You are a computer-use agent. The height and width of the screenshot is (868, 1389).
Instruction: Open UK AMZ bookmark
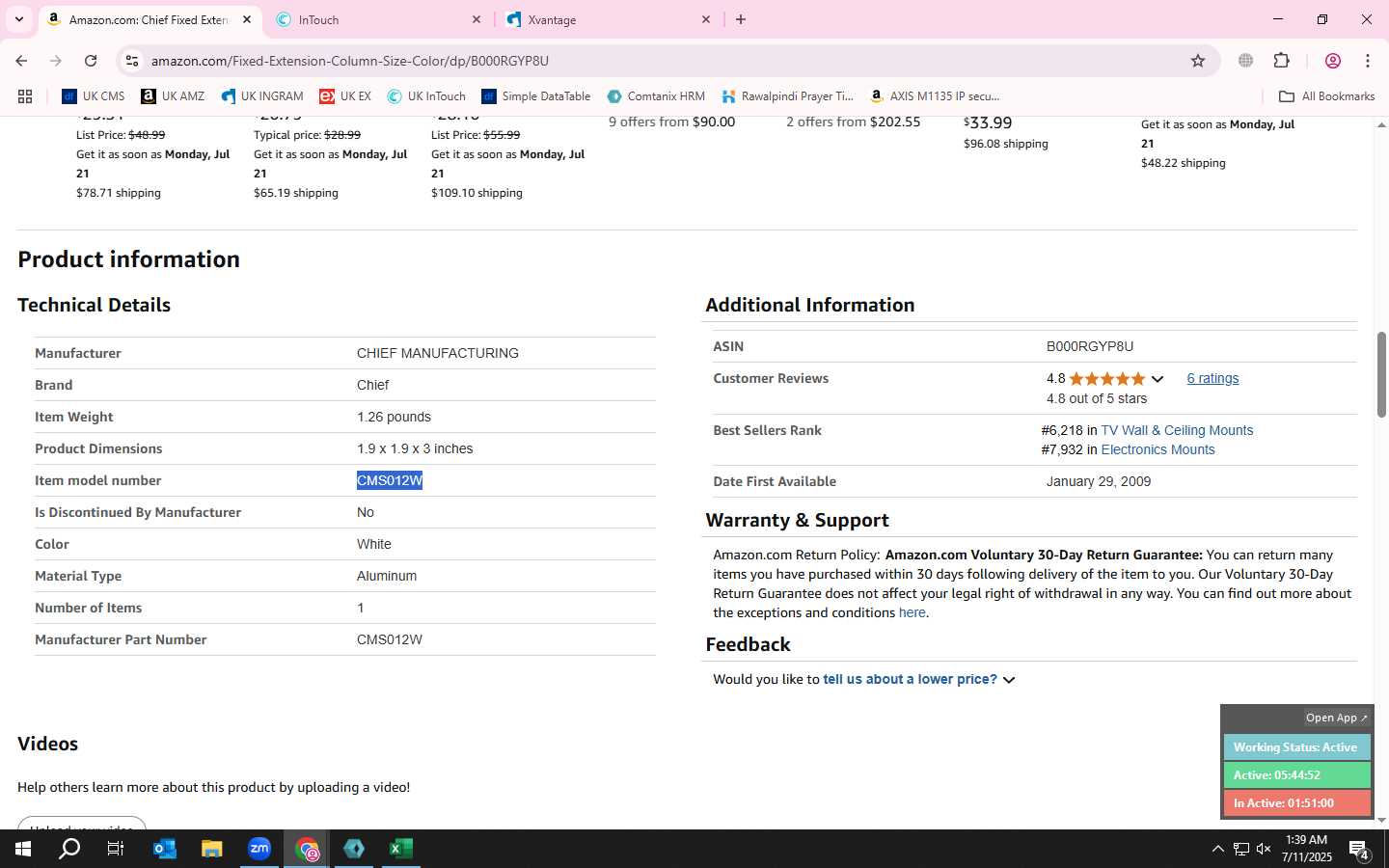pyautogui.click(x=173, y=96)
